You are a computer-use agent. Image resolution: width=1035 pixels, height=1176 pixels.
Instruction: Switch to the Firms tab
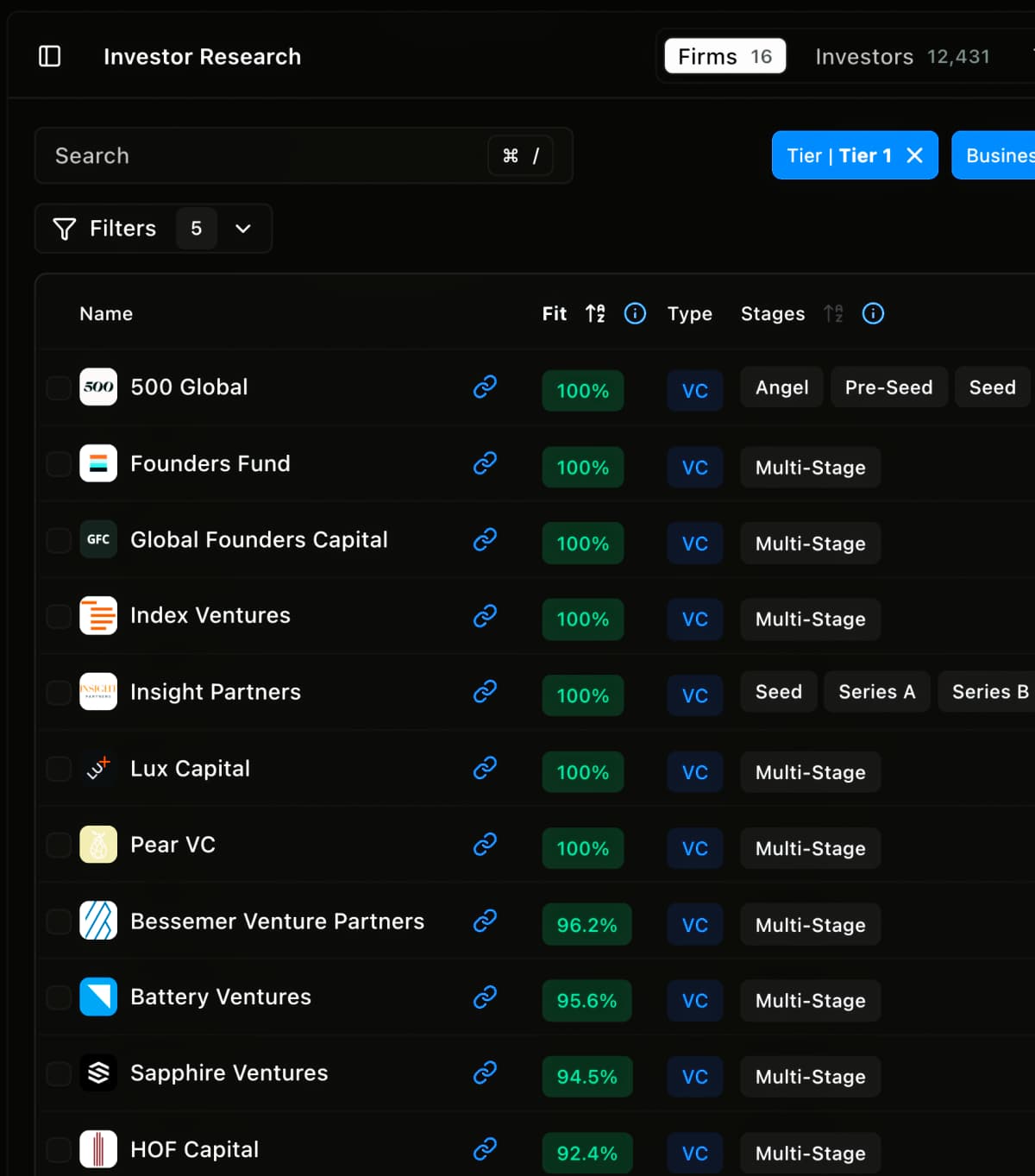(724, 57)
